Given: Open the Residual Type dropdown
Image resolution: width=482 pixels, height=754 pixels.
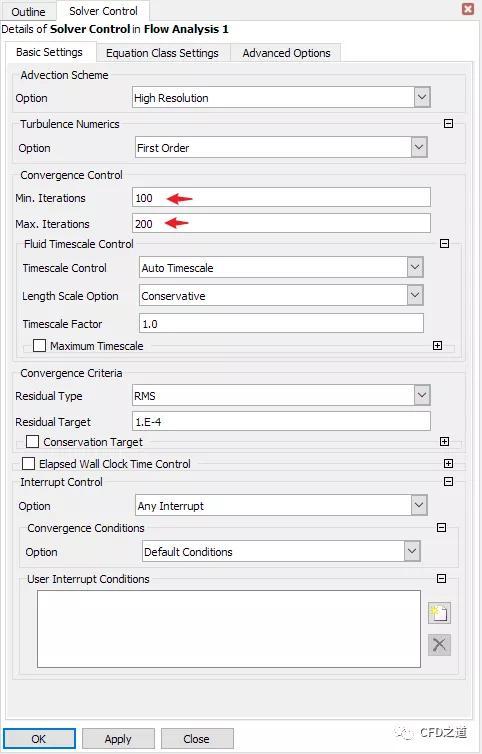Looking at the screenshot, I should [422, 395].
